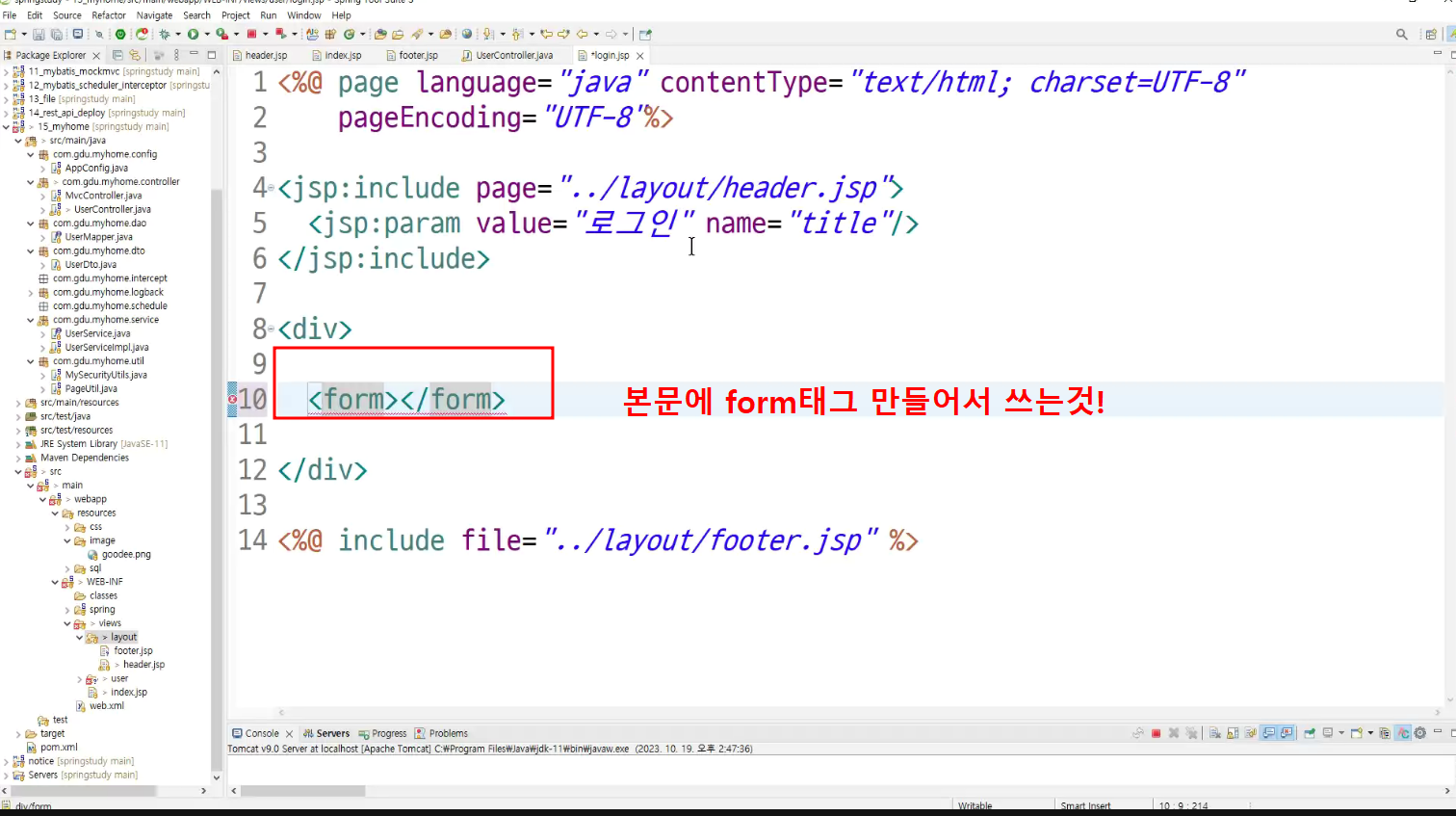Image resolution: width=1456 pixels, height=816 pixels.
Task: Open the Window menu
Action: coord(304,15)
